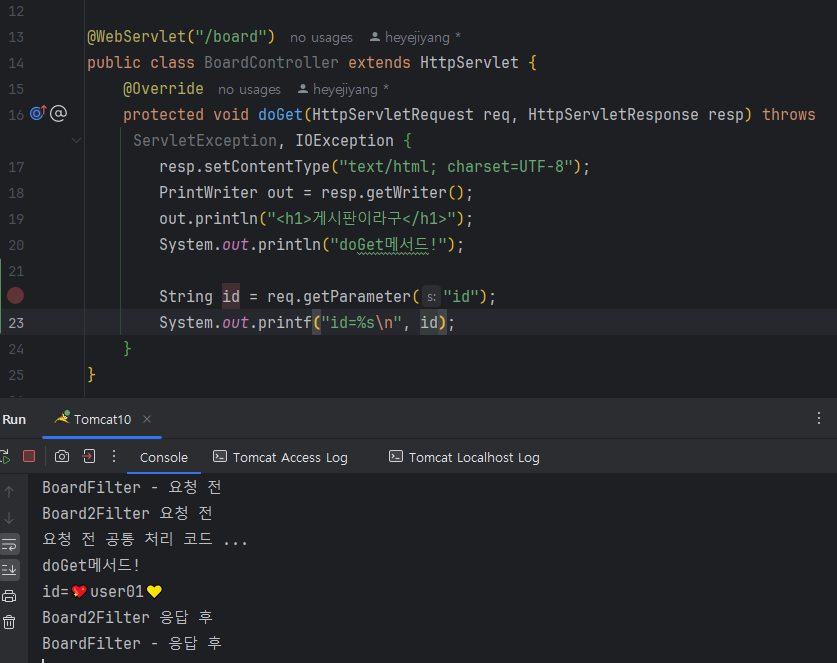This screenshot has width=837, height=663.
Task: Click the BoardController class name
Action: click(x=271, y=62)
